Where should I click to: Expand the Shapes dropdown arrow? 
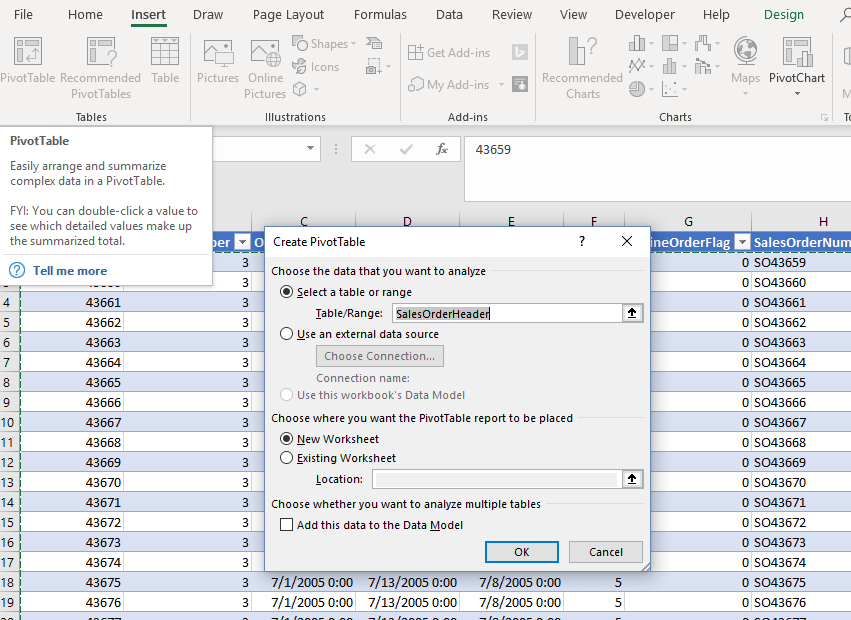tap(353, 44)
